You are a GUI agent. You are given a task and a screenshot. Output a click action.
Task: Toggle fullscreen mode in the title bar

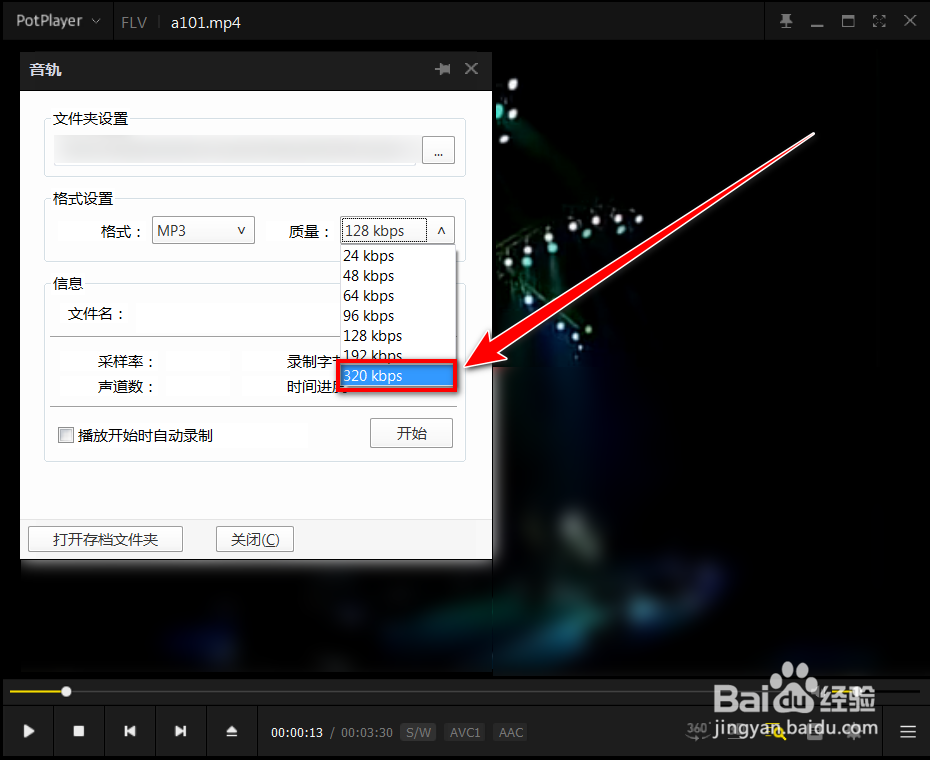coord(879,21)
